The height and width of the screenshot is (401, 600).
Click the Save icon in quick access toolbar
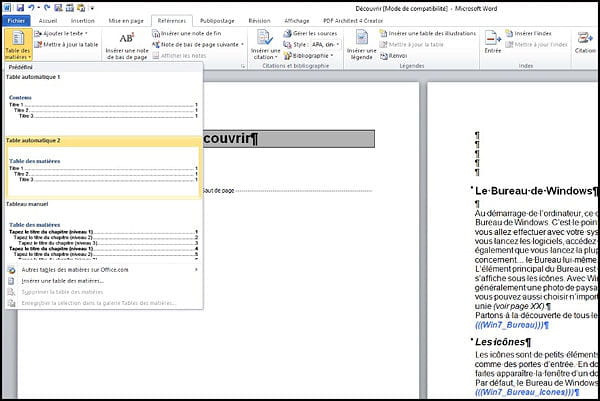click(x=20, y=8)
